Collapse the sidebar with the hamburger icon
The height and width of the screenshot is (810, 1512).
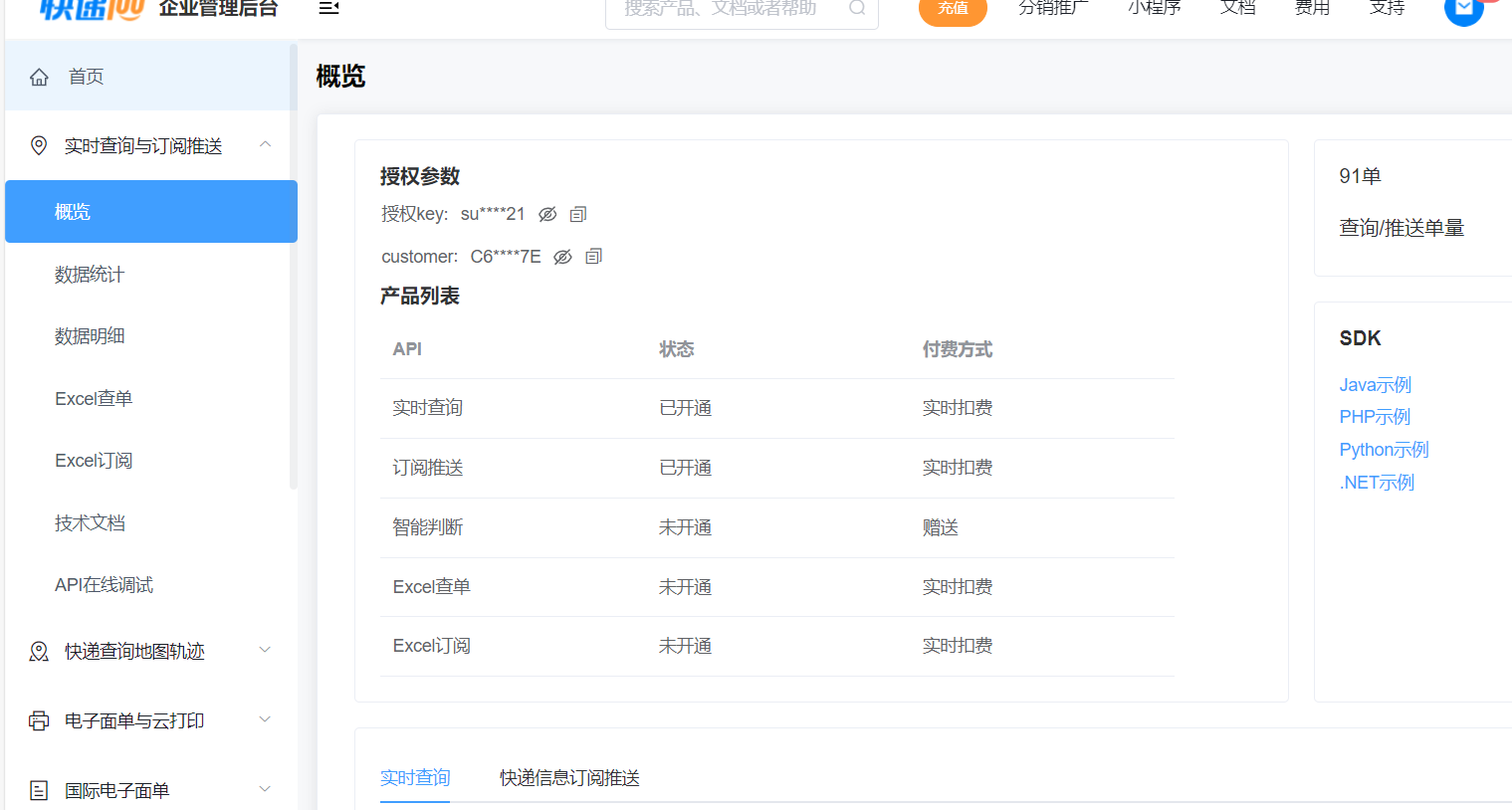pyautogui.click(x=328, y=8)
